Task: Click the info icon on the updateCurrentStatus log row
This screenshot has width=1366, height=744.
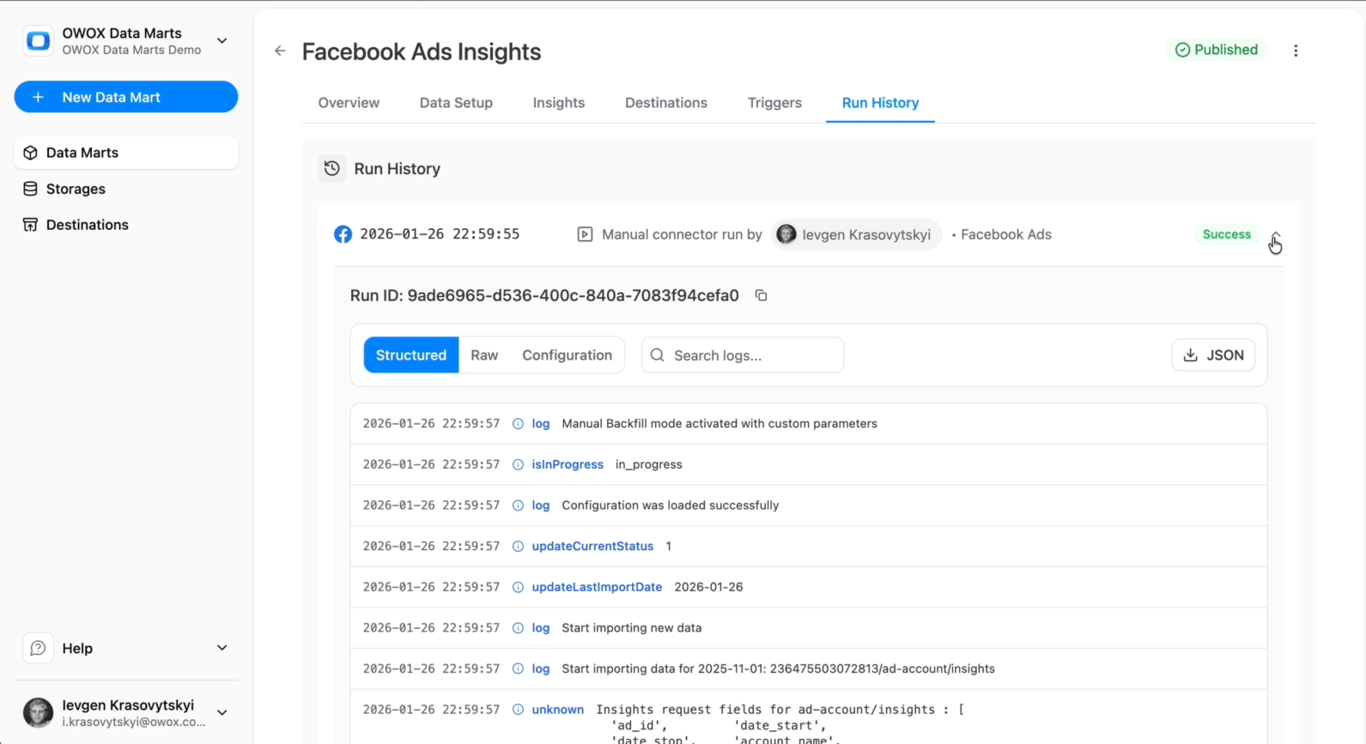Action: [518, 546]
